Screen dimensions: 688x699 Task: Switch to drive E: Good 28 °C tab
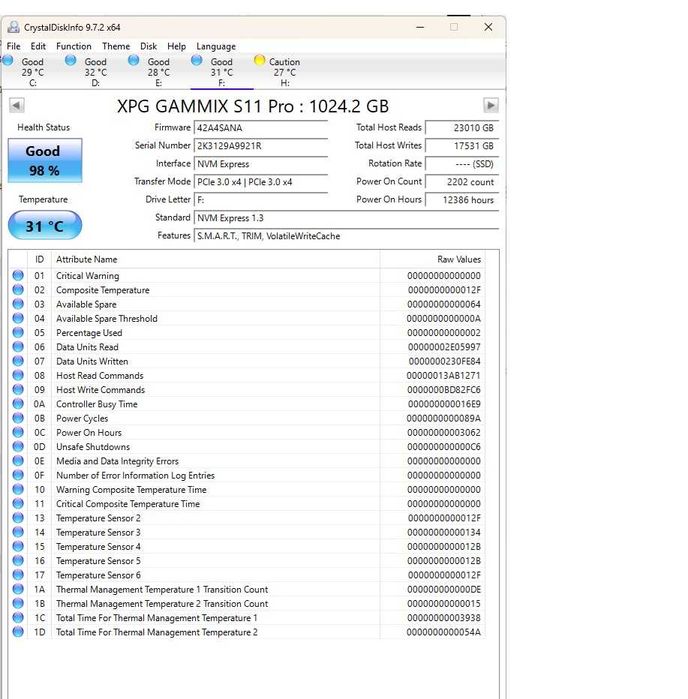[157, 72]
